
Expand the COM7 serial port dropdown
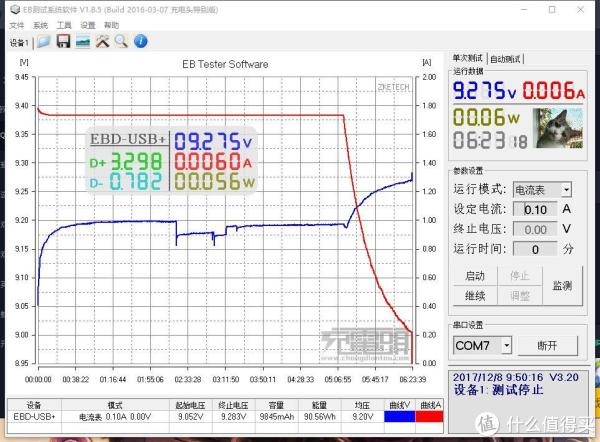pos(507,346)
